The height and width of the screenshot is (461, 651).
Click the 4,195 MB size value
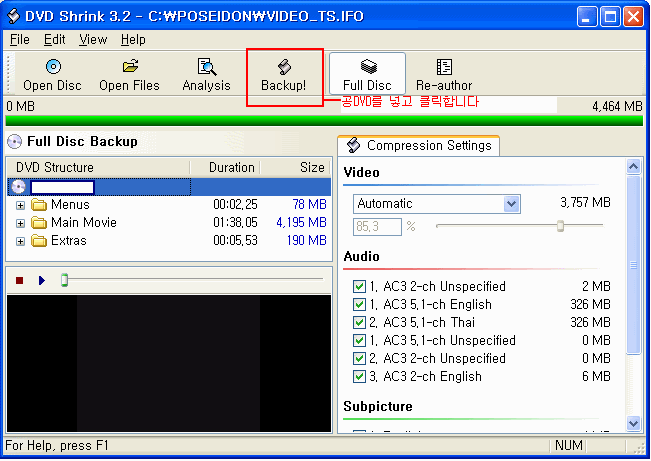[x=301, y=223]
